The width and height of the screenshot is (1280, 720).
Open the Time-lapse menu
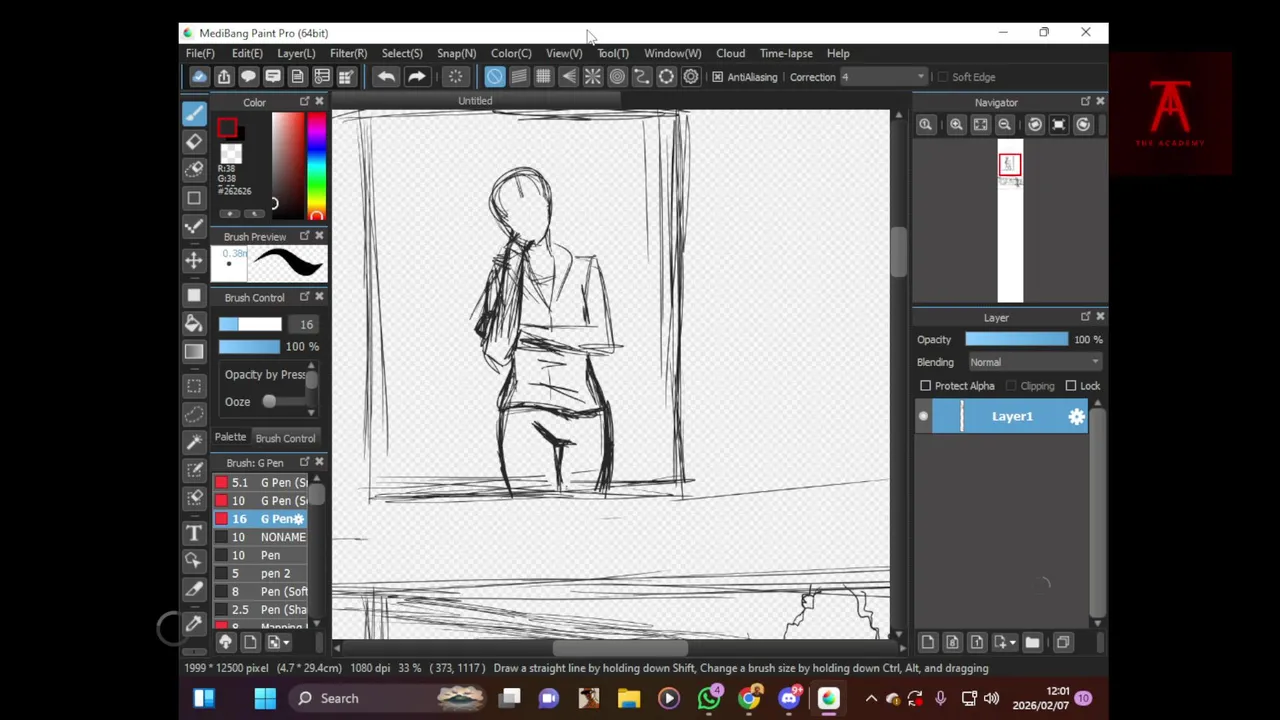pos(786,53)
